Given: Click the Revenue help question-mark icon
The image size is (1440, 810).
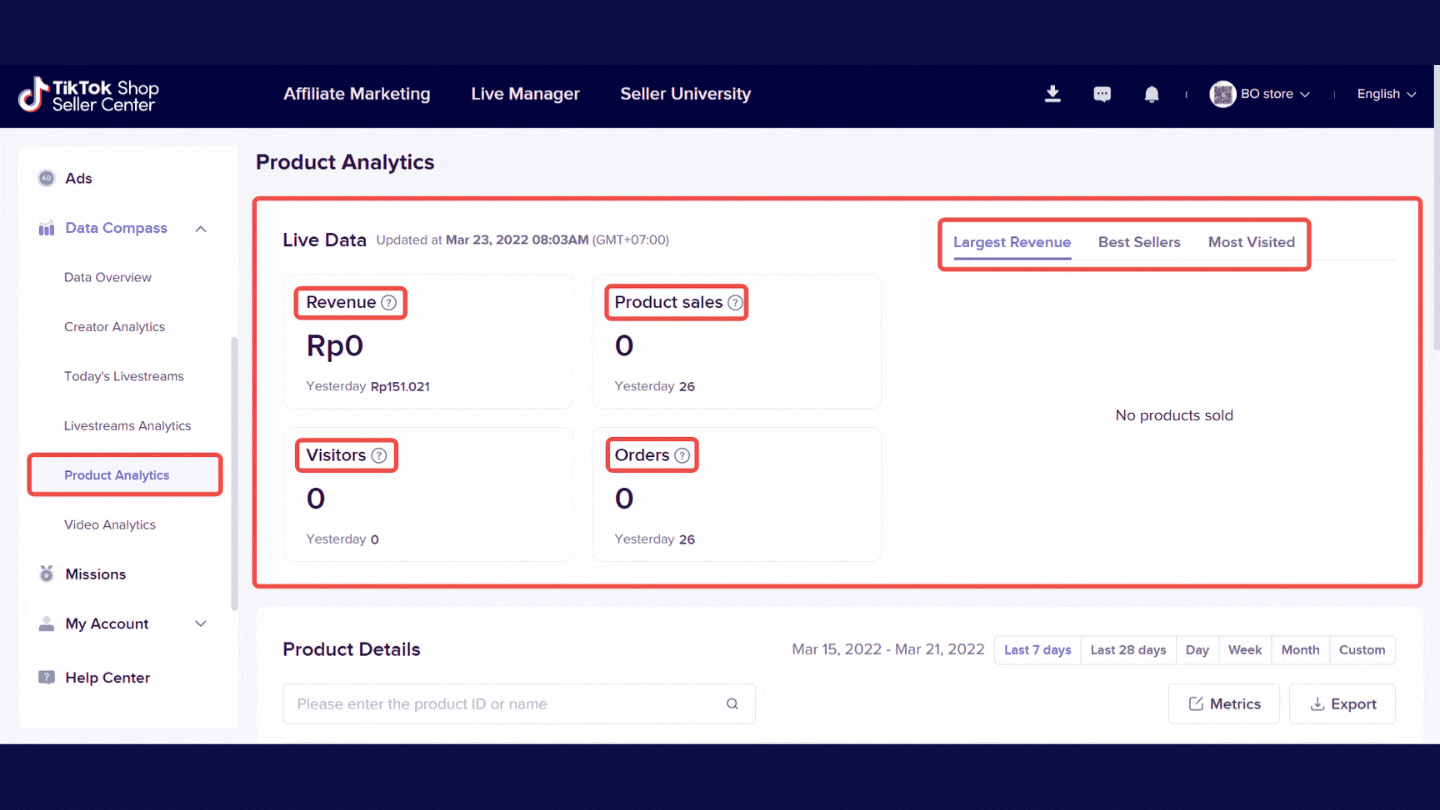Looking at the screenshot, I should [389, 303].
